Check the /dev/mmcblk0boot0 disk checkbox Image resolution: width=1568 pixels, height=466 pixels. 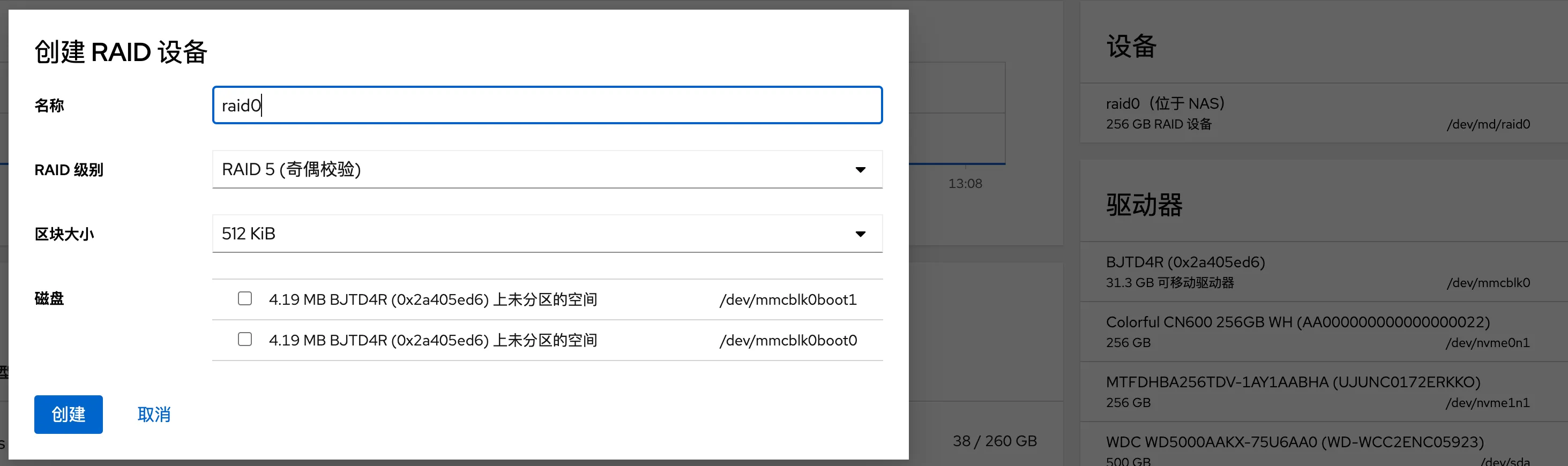245,340
